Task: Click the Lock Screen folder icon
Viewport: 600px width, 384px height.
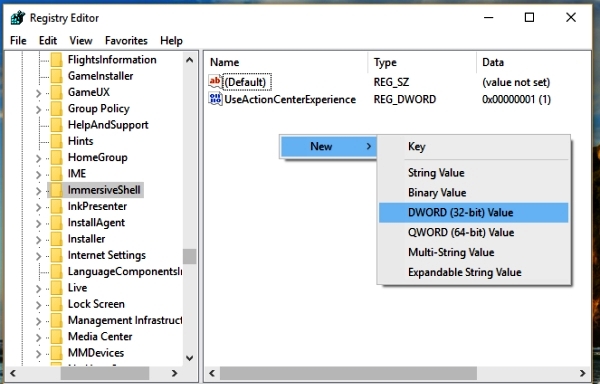Action: pos(56,304)
